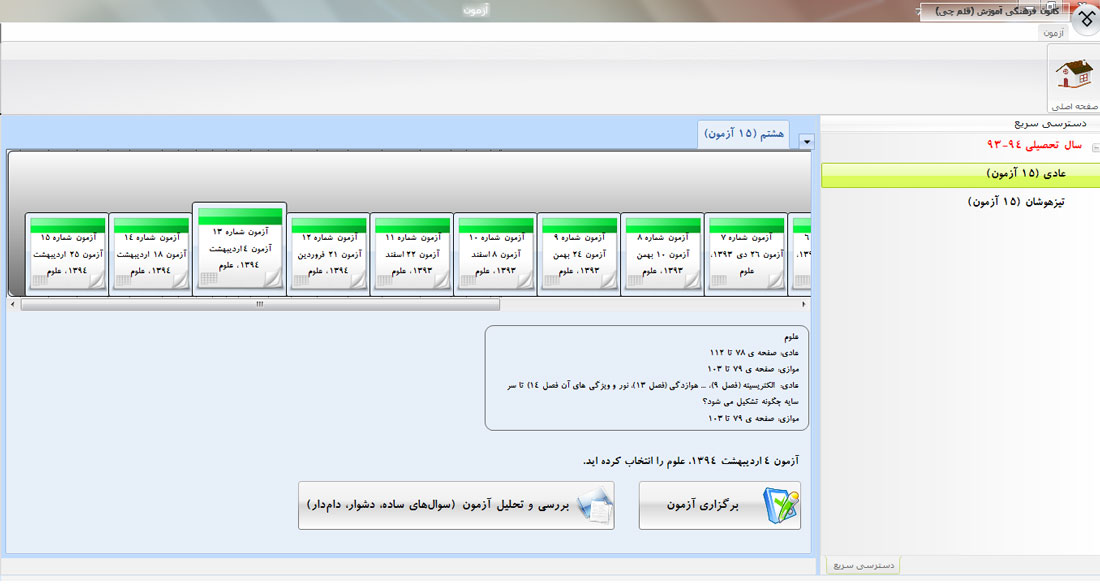Select exam card number 7 (آزمون شماره ۷)

coord(745,254)
